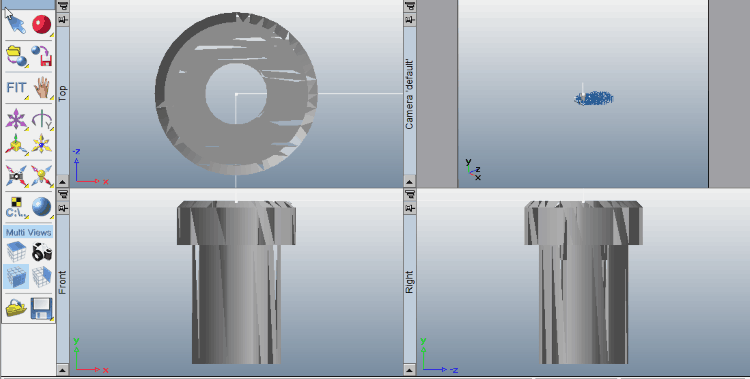This screenshot has width=750, height=379.
Task: Click the purple multi-arrow move tool
Action: pyautogui.click(x=16, y=119)
